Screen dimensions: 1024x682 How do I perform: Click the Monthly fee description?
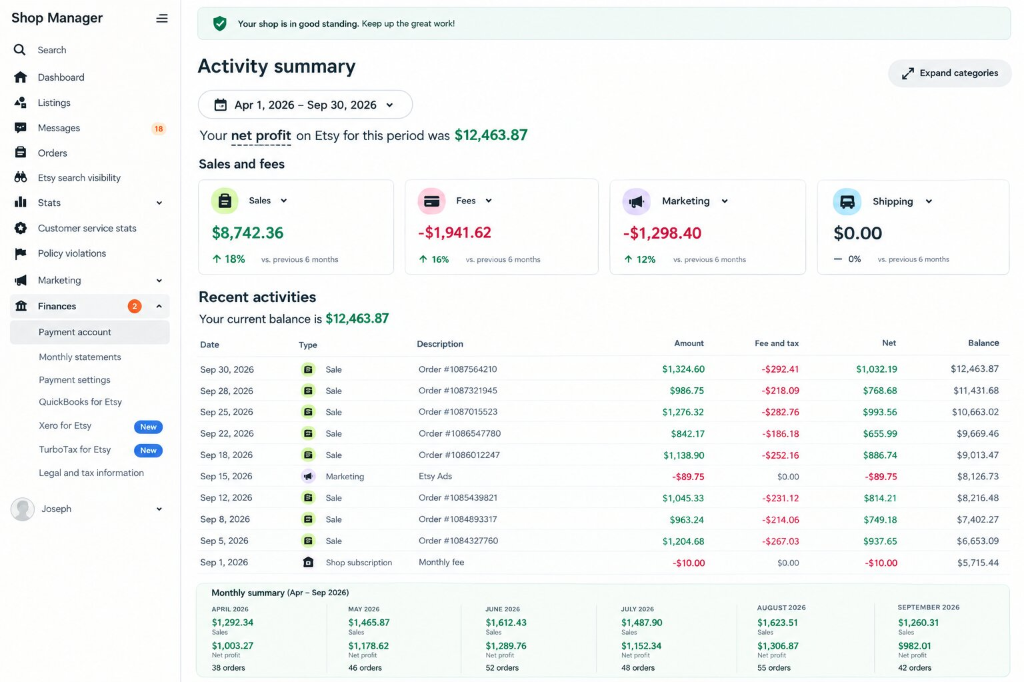[x=441, y=562]
